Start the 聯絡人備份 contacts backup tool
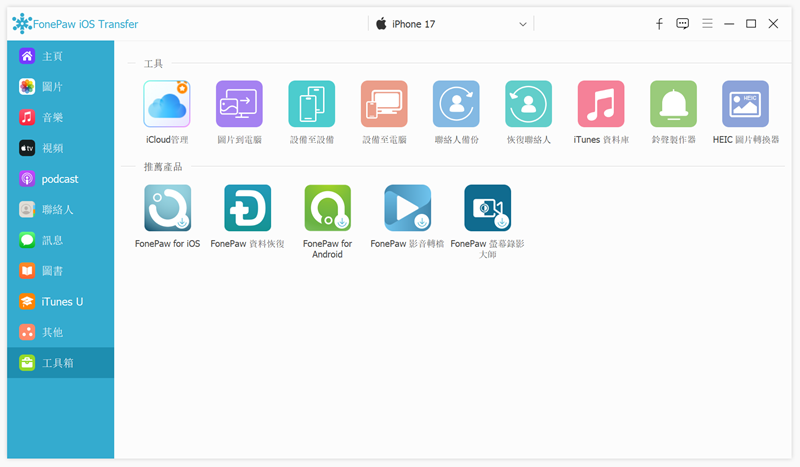Screen dimensions: 800x467 tap(457, 104)
